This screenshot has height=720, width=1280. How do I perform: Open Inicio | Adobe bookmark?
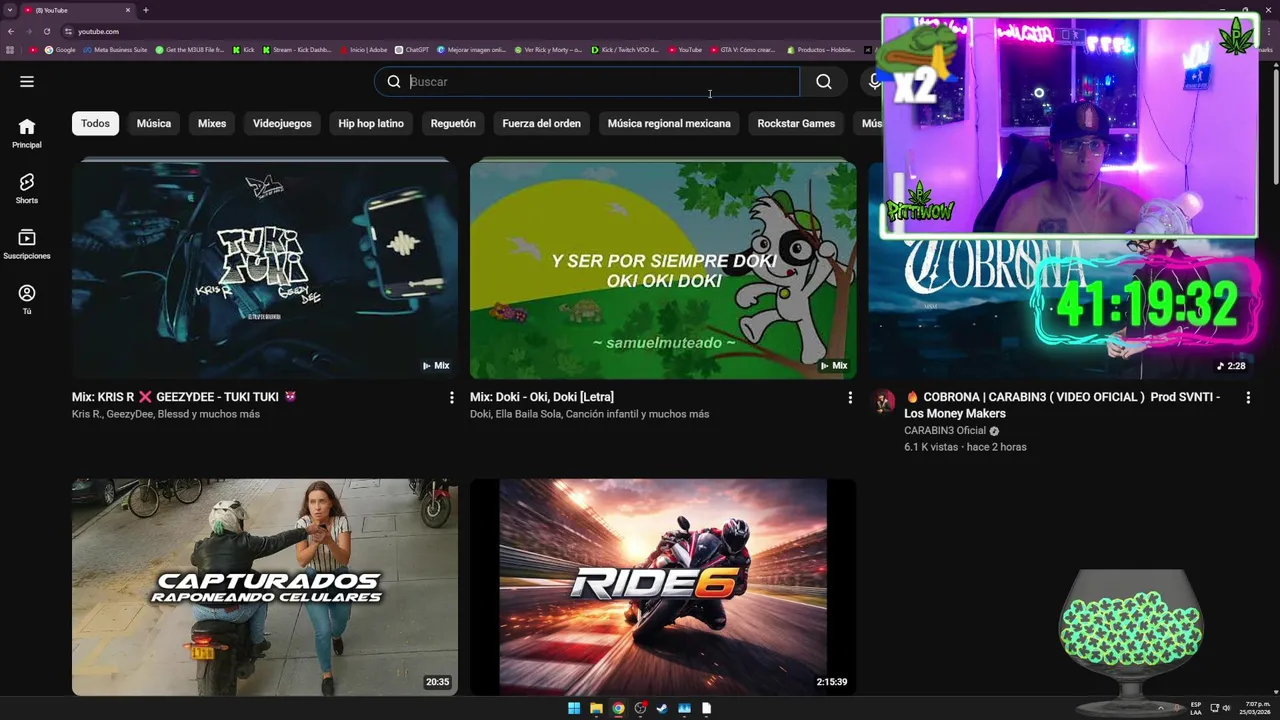[x=363, y=50]
